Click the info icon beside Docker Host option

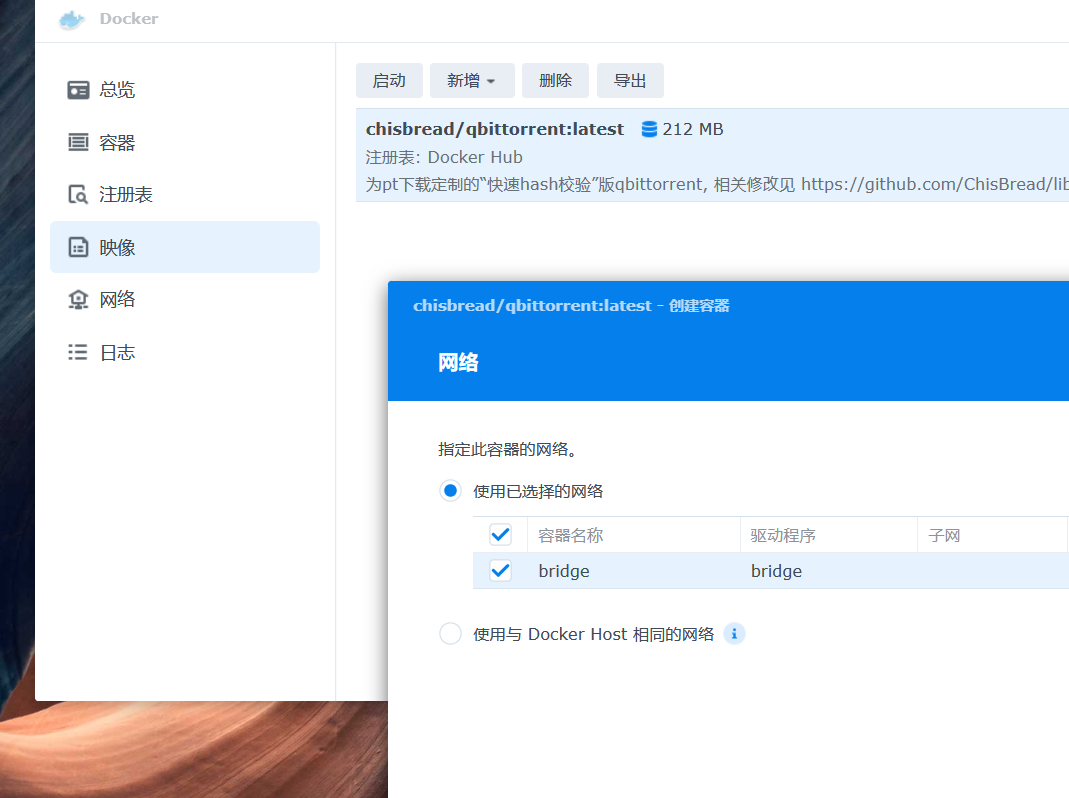click(734, 634)
